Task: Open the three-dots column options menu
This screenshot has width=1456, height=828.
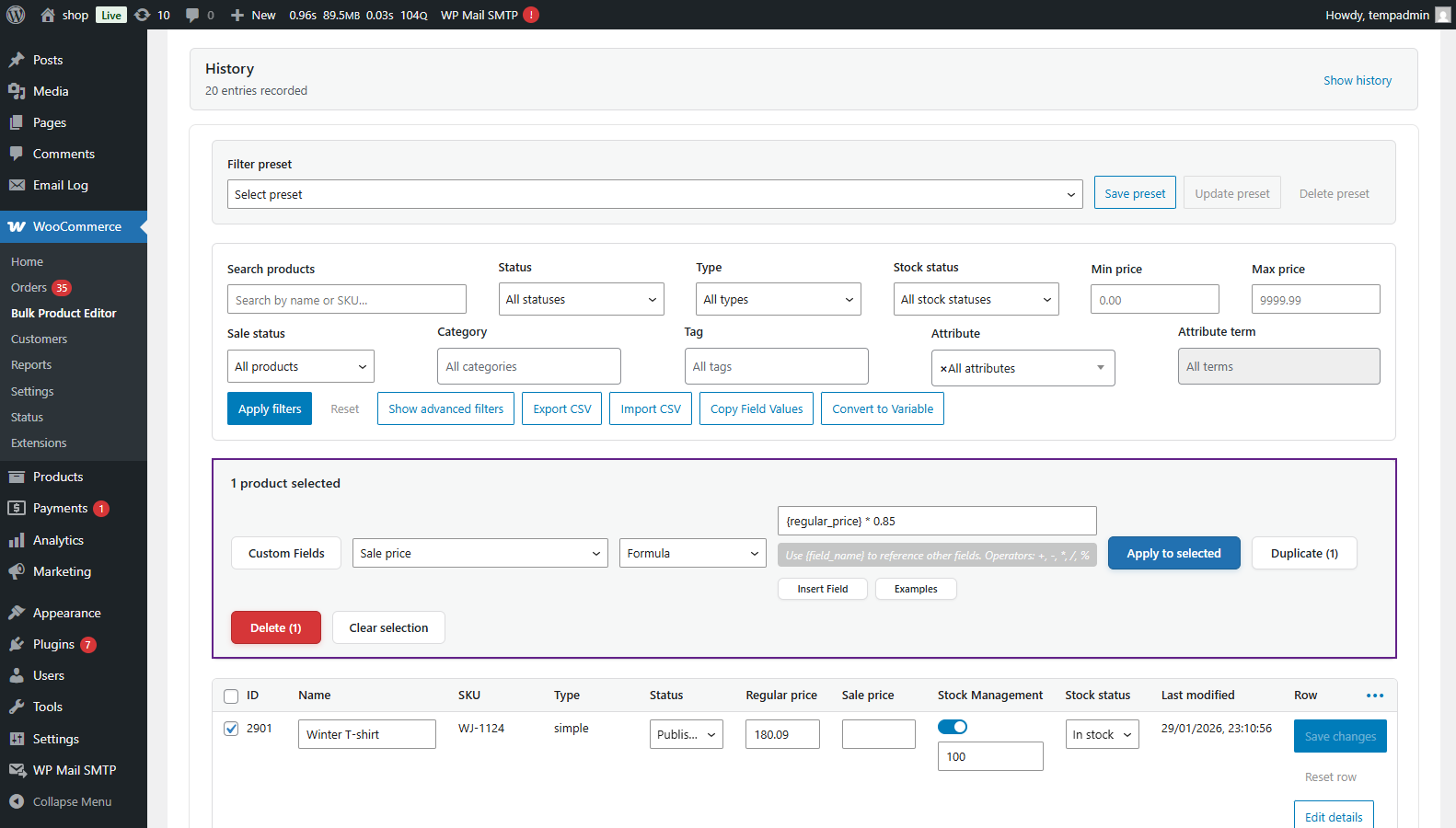Action: [1374, 696]
